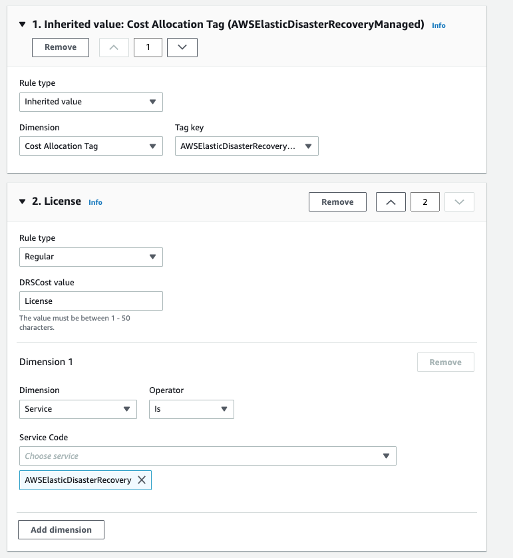Viewport: 514px width, 558px height.
Task: Click AWSElasticDisasterRecovery chip label
Action: (78, 480)
